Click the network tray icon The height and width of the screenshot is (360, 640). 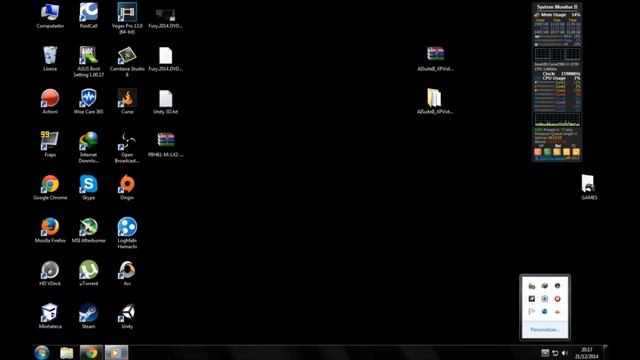[x=555, y=353]
